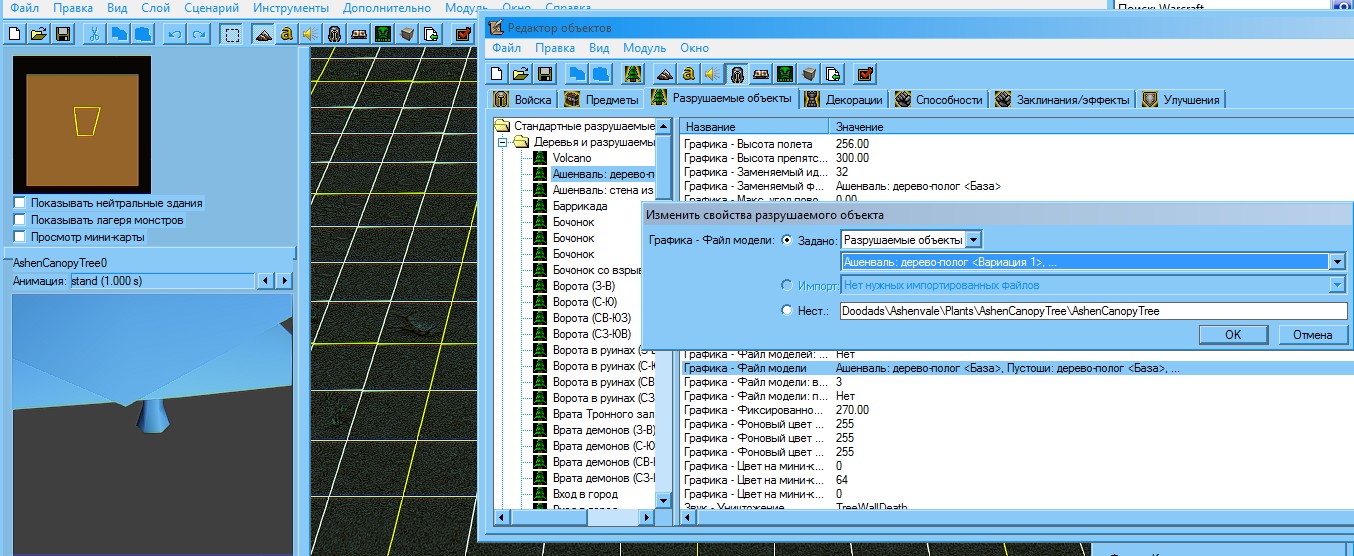Click the scissors Cut icon

93,34
